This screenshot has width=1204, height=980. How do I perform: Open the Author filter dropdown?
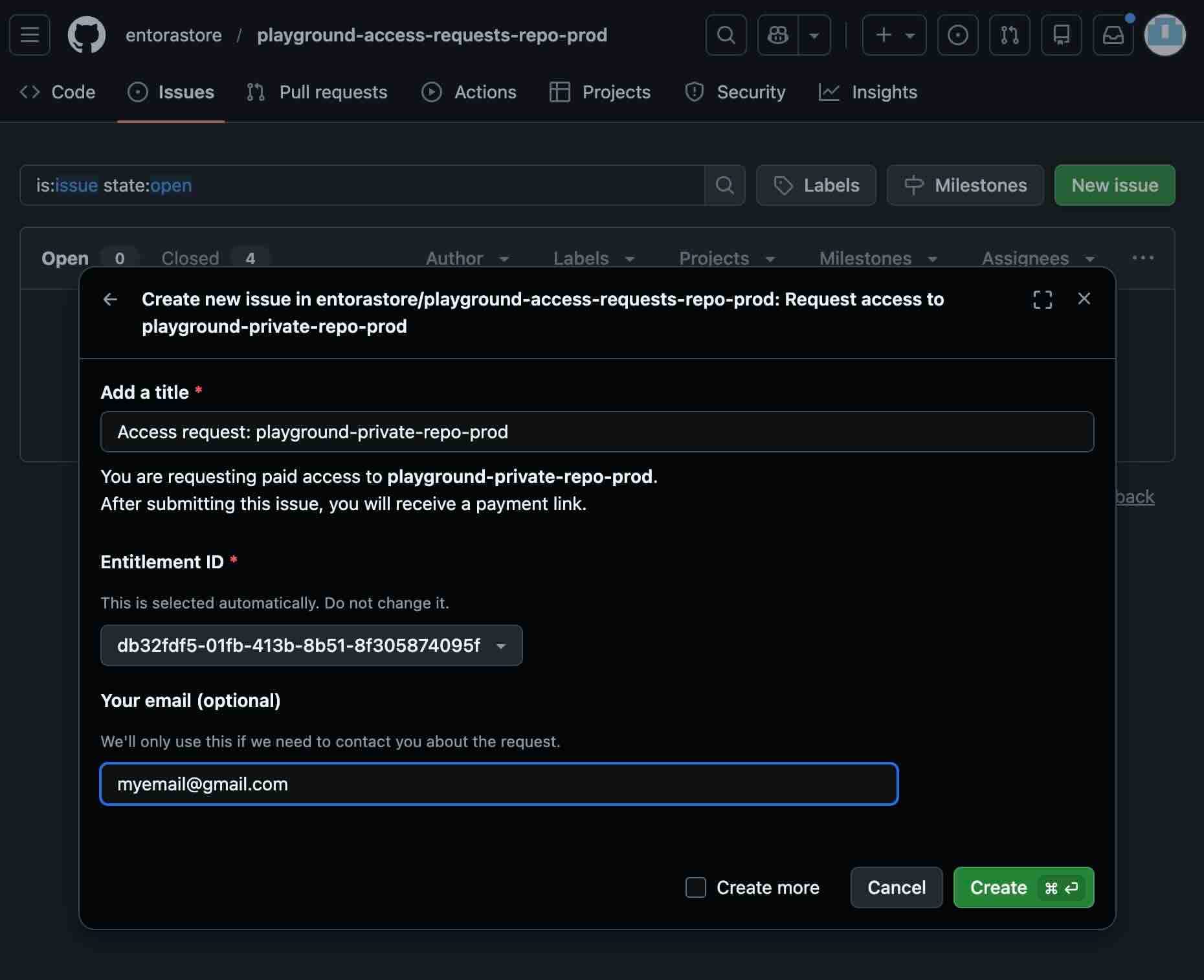(x=467, y=258)
